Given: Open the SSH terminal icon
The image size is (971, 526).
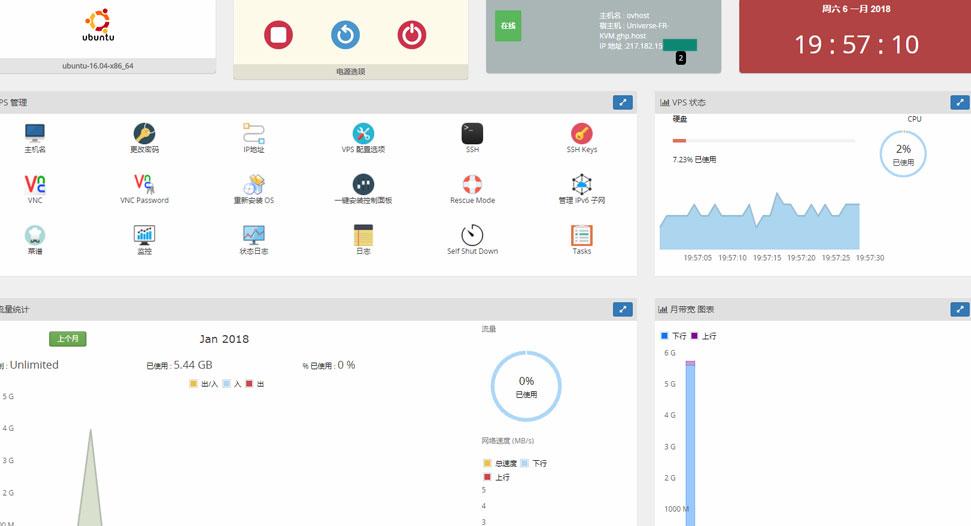Looking at the screenshot, I should click(x=472, y=134).
